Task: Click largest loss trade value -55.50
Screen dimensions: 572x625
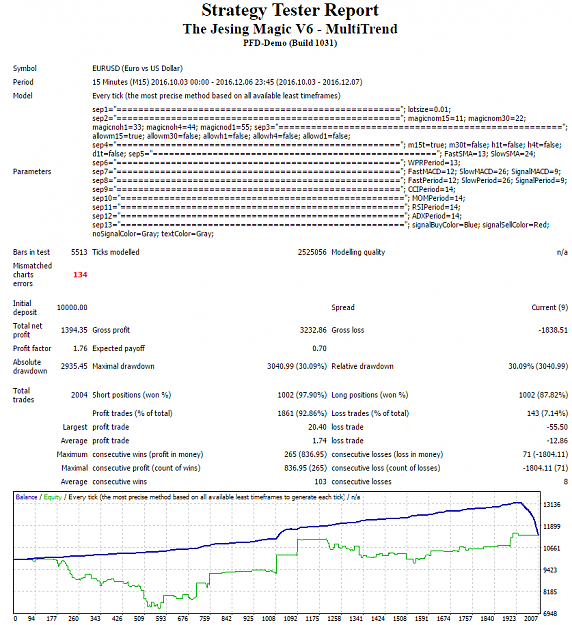Action: point(557,427)
